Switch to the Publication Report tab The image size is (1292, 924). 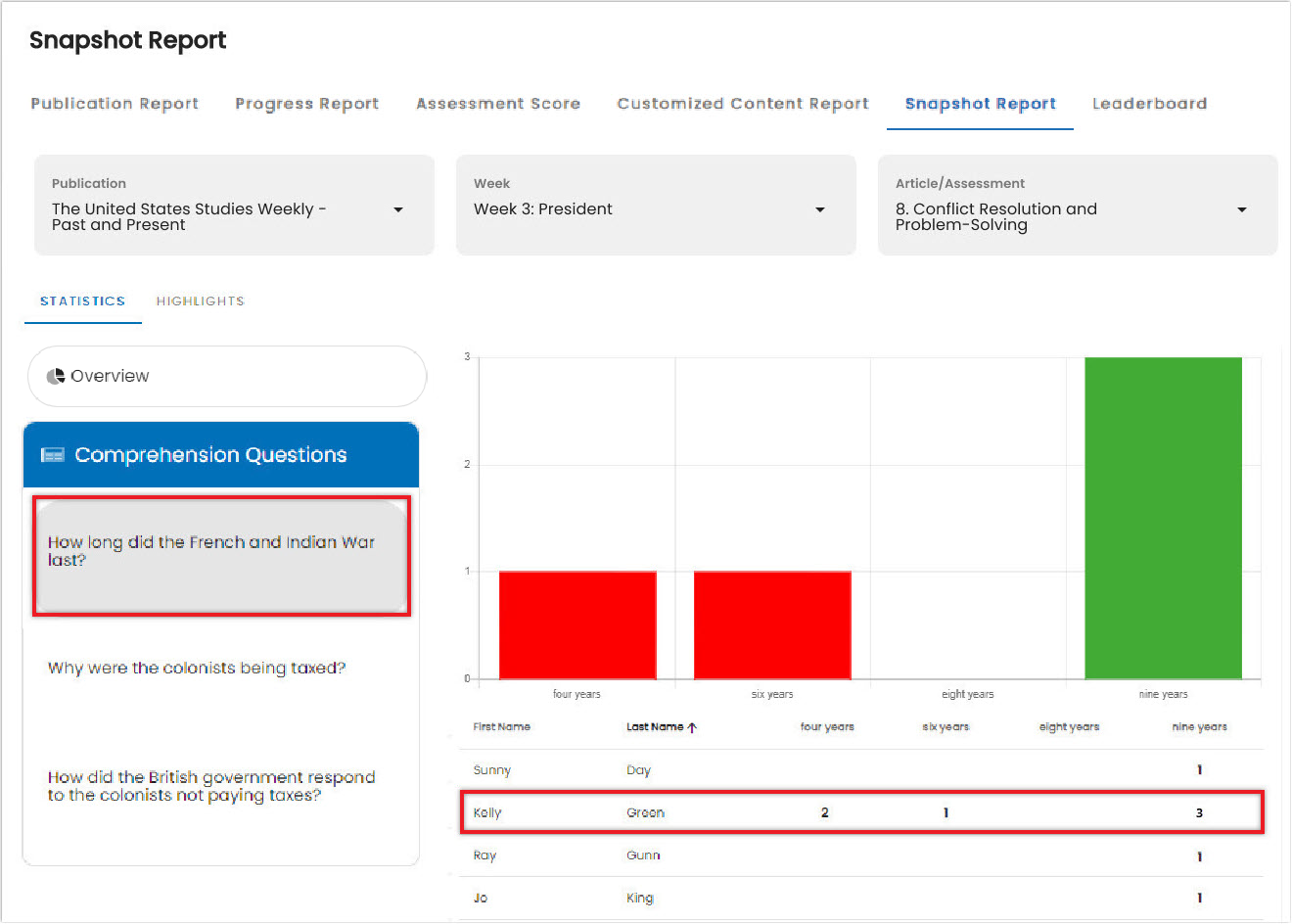(x=115, y=103)
